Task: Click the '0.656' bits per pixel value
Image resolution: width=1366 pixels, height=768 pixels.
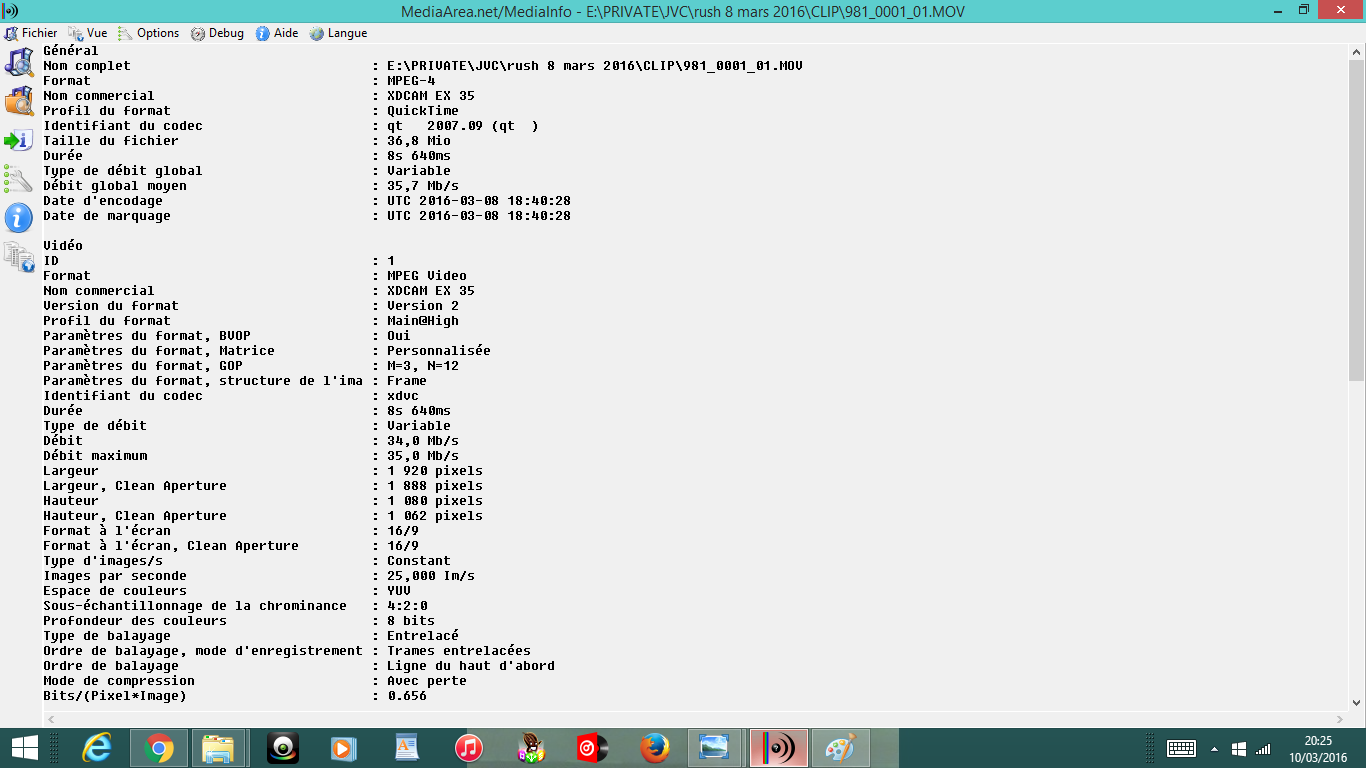Action: point(407,696)
